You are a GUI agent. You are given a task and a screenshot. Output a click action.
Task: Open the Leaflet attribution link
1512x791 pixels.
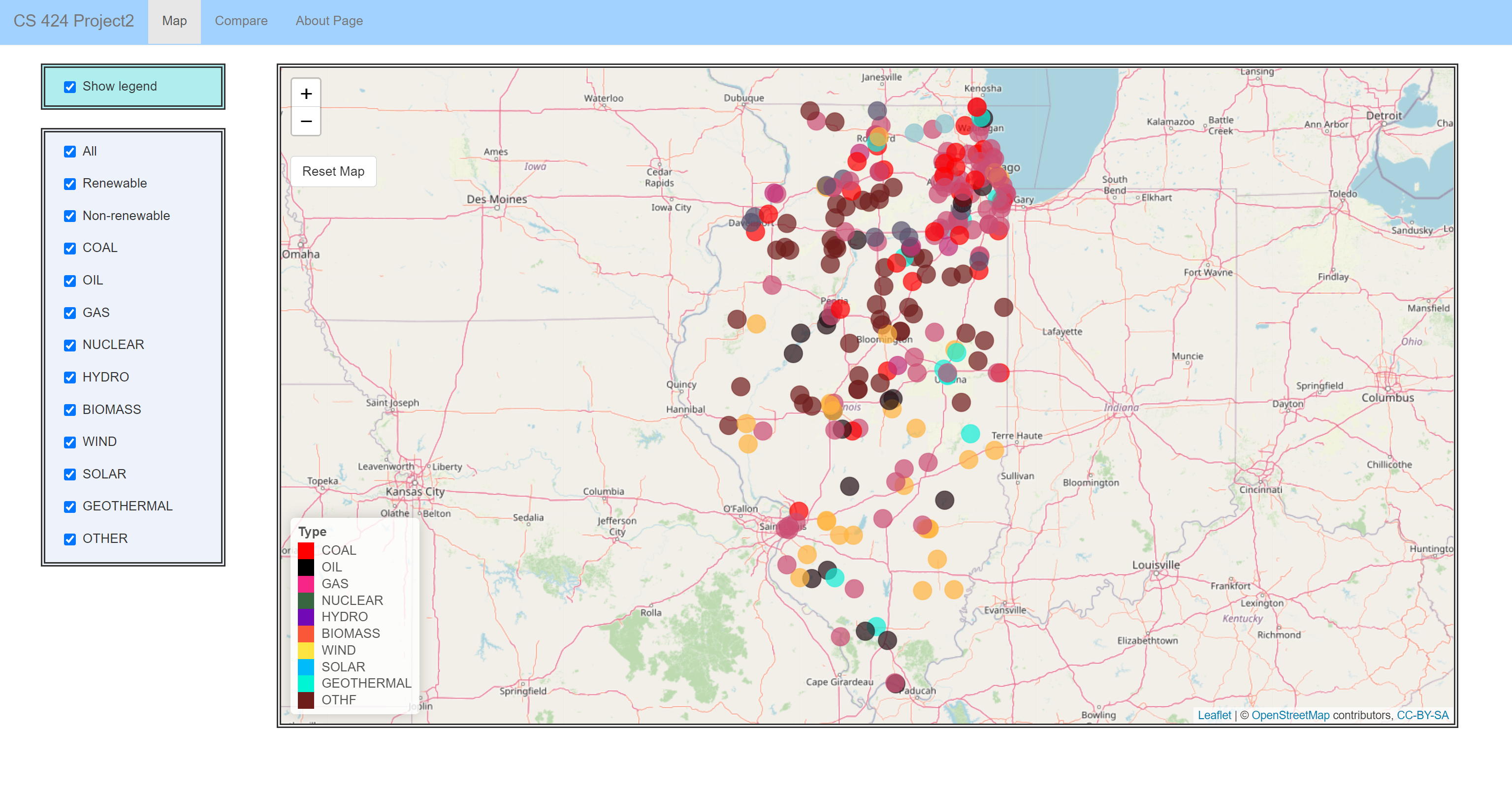pyautogui.click(x=1214, y=715)
